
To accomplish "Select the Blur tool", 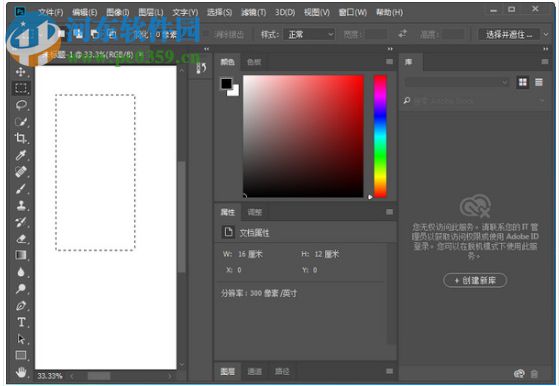I will click(21, 272).
